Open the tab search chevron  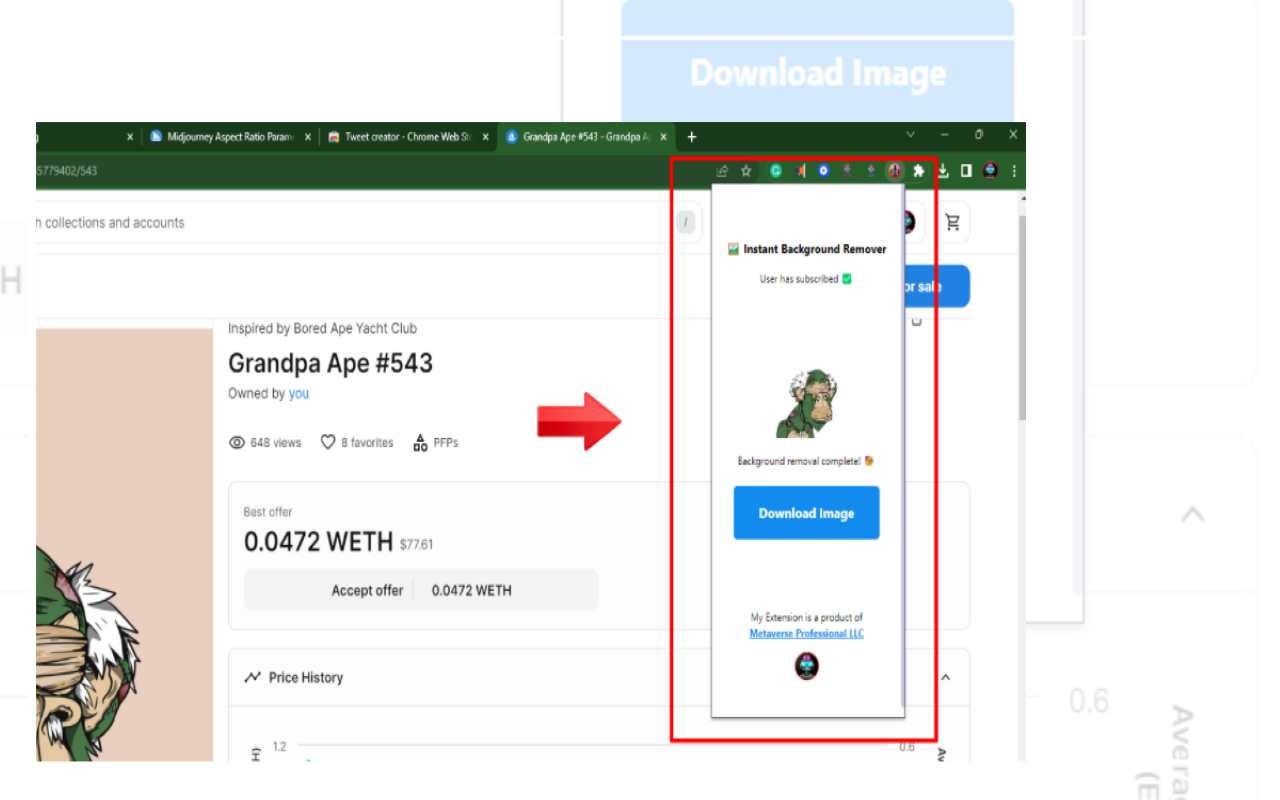point(910,134)
